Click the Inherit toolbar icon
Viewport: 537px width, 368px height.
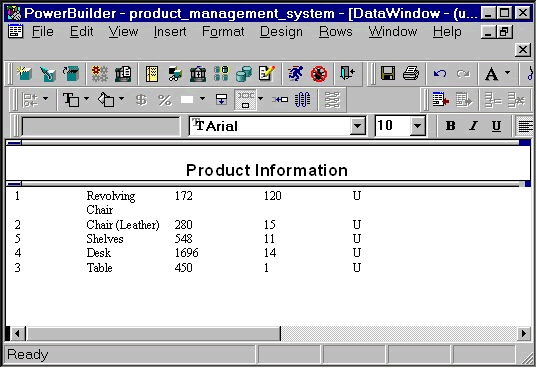coord(48,74)
